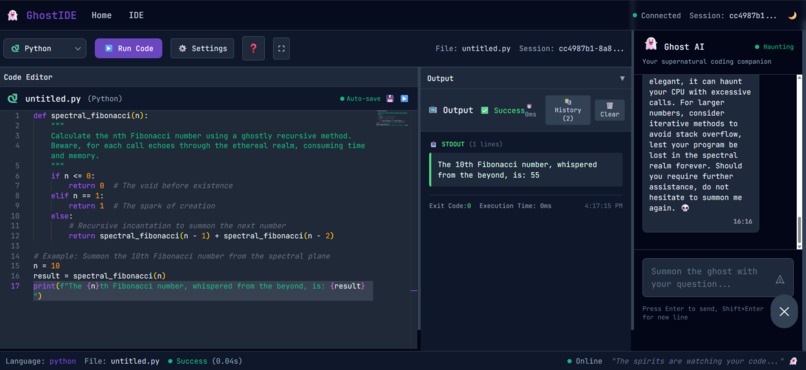Click the Clear output button
The height and width of the screenshot is (370, 806).
610,110
